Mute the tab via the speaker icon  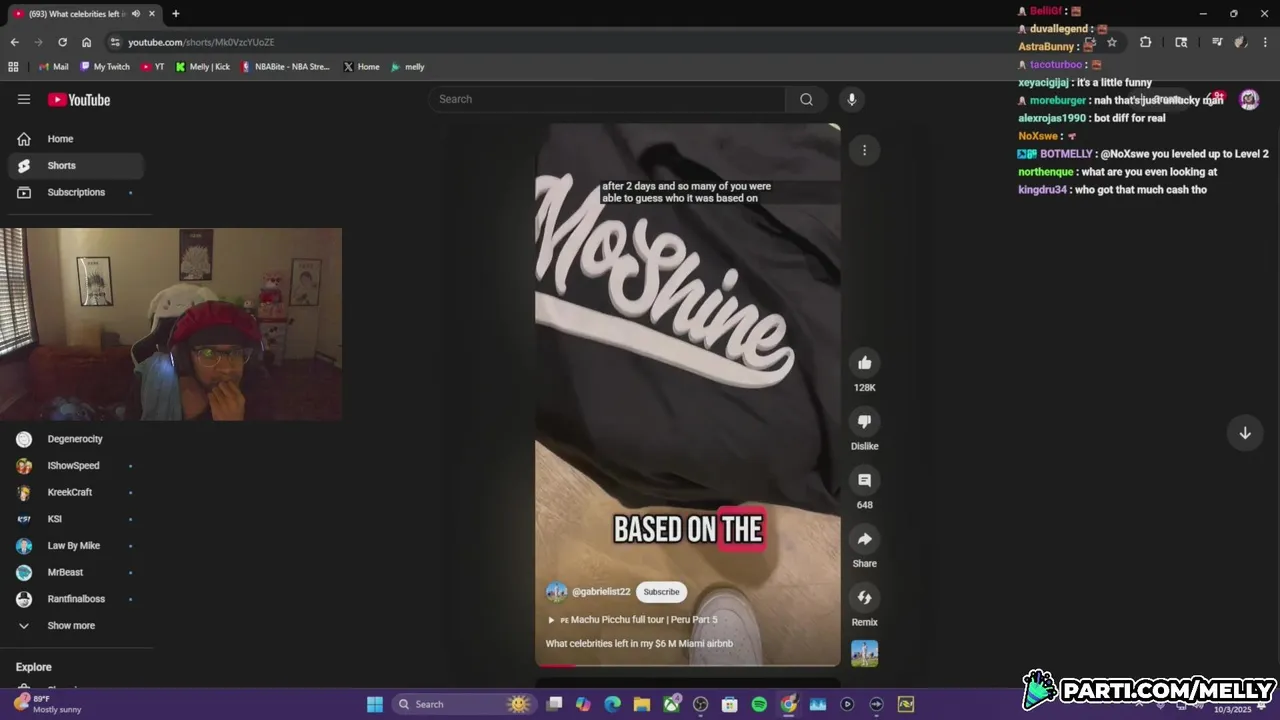pos(136,14)
